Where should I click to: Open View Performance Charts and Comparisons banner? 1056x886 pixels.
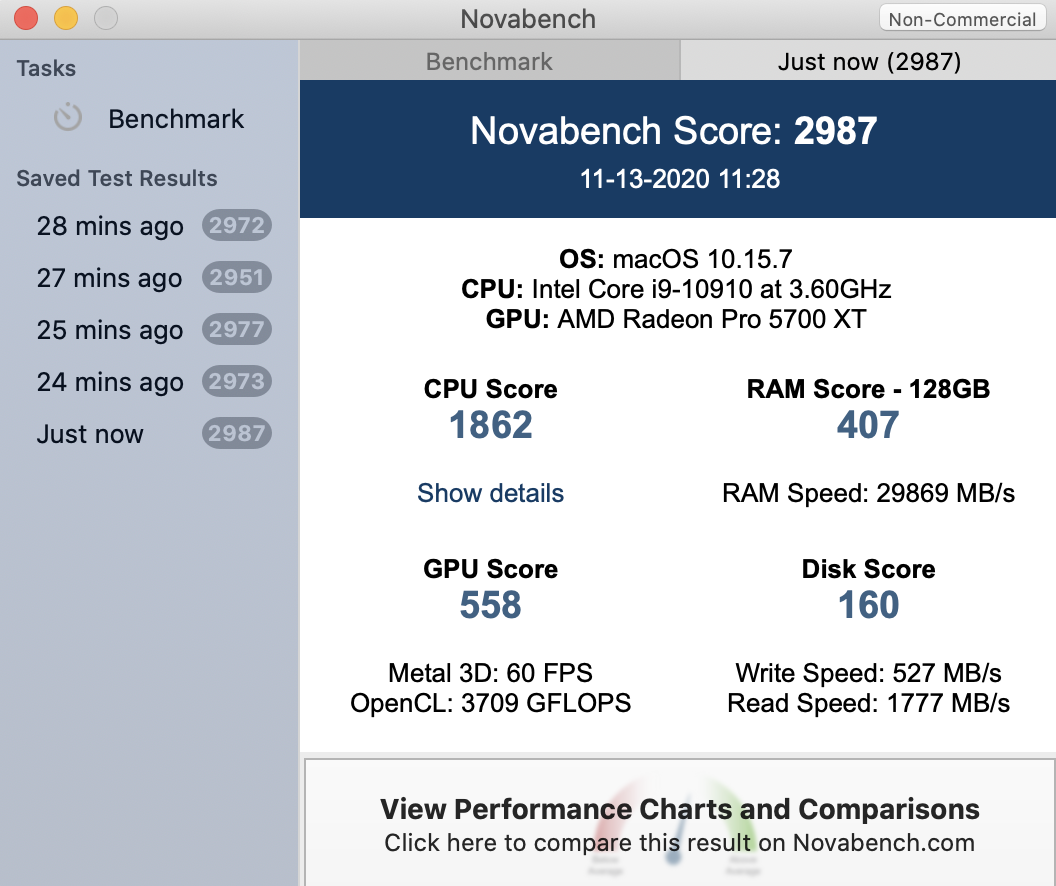coord(680,823)
